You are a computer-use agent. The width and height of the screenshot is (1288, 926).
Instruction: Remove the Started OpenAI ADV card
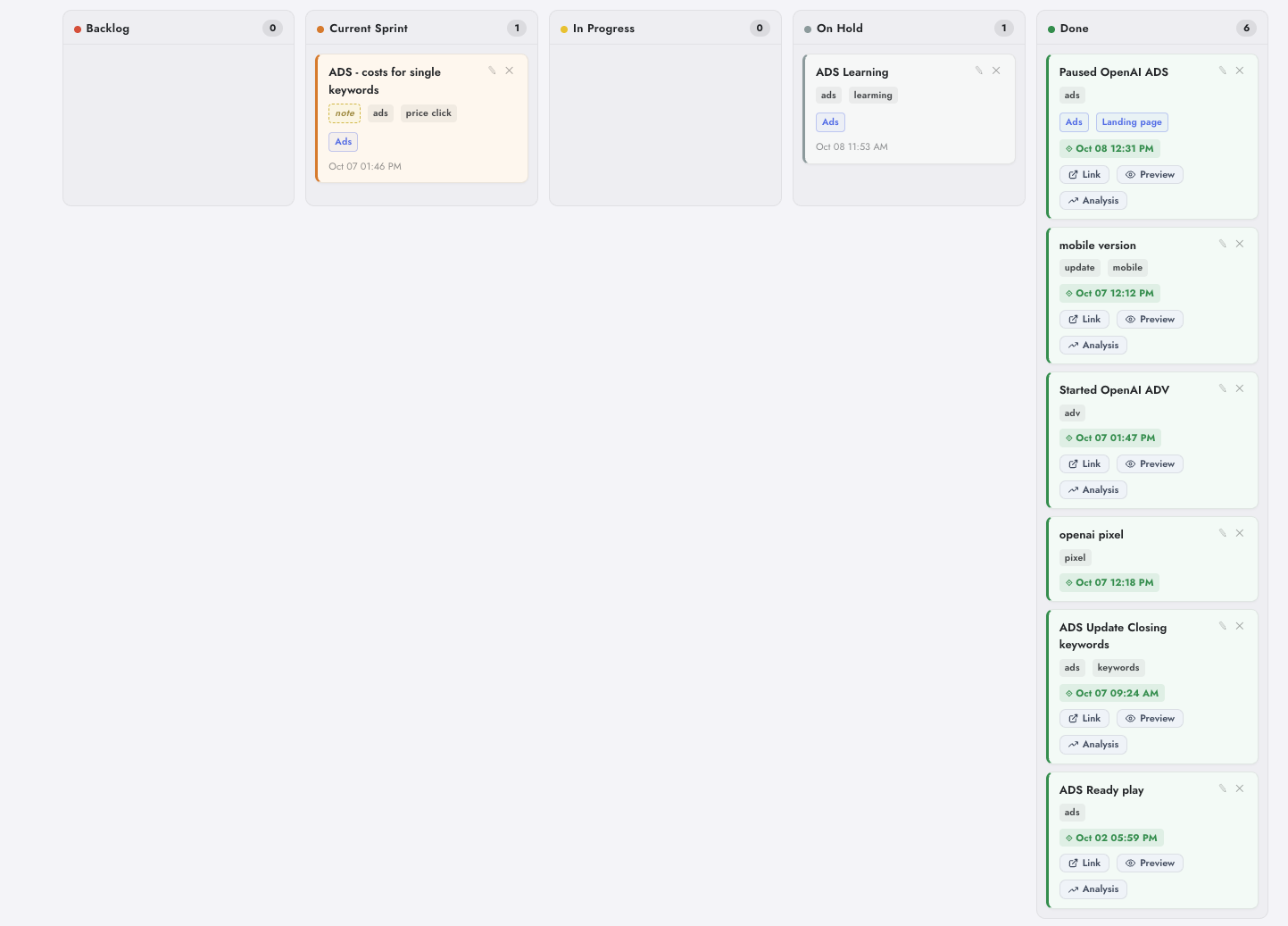(1240, 388)
